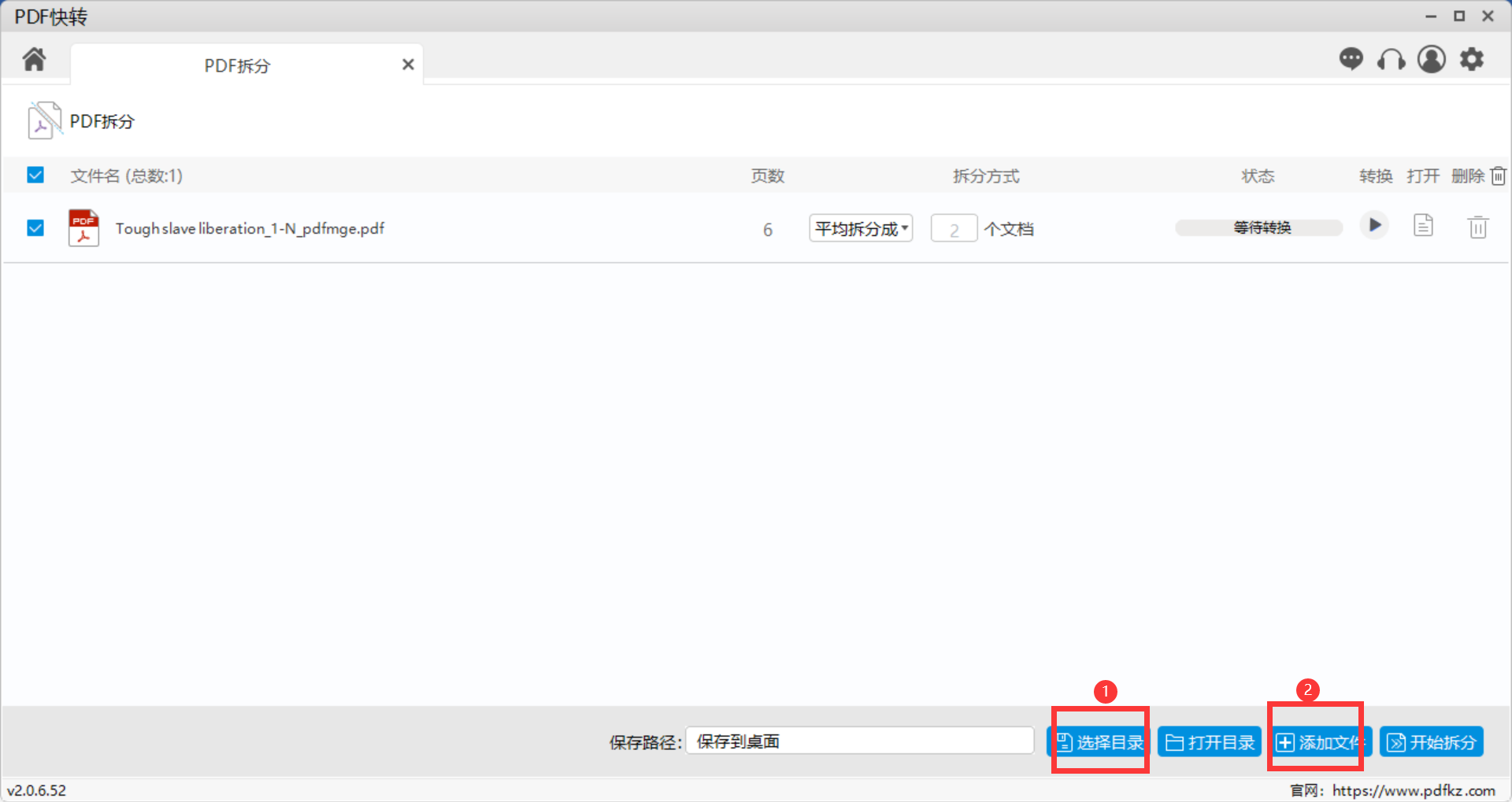Uncheck the Tough slave liberation file checkbox
The image size is (1512, 802).
pyautogui.click(x=35, y=228)
